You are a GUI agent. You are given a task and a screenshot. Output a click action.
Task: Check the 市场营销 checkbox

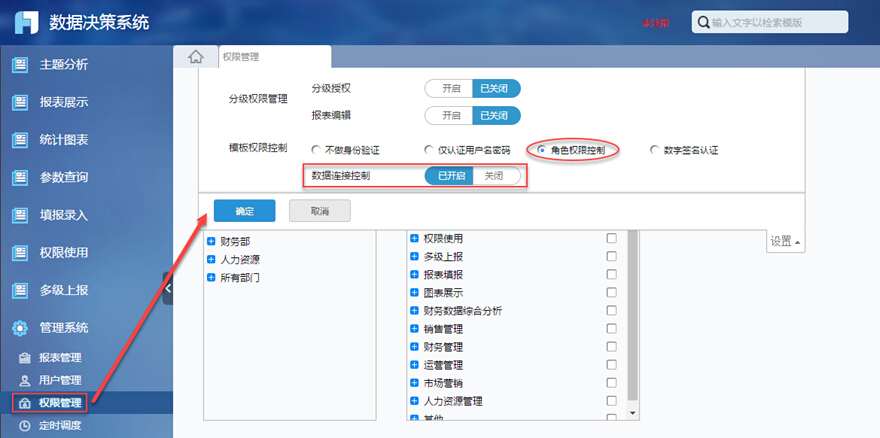pos(611,382)
